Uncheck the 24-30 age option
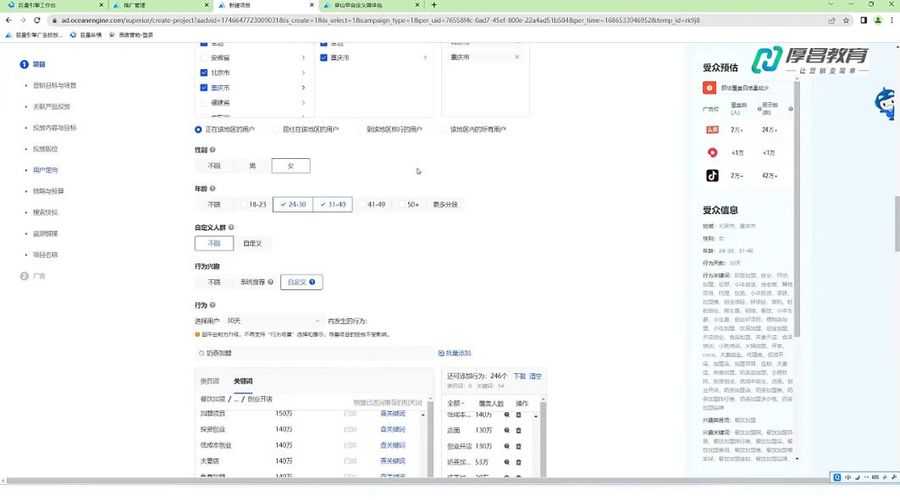The image size is (900, 500). coord(293,204)
